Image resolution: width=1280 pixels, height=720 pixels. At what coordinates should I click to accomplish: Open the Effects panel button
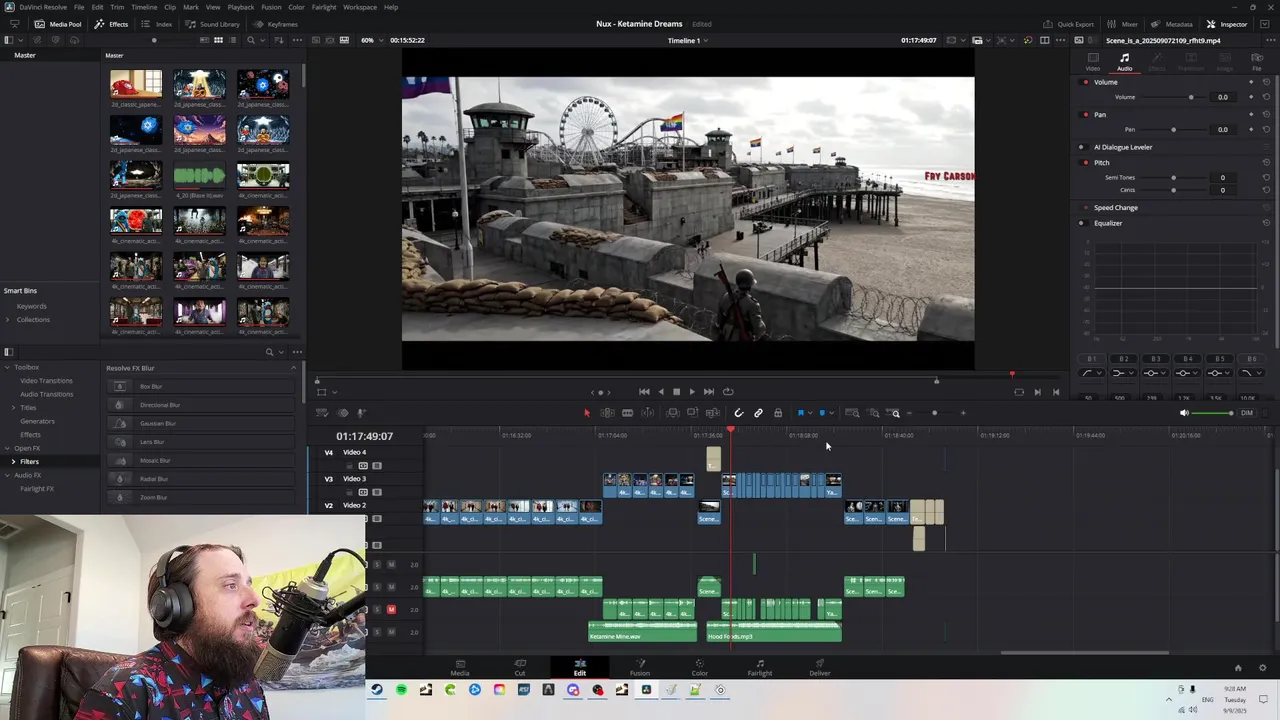(111, 24)
